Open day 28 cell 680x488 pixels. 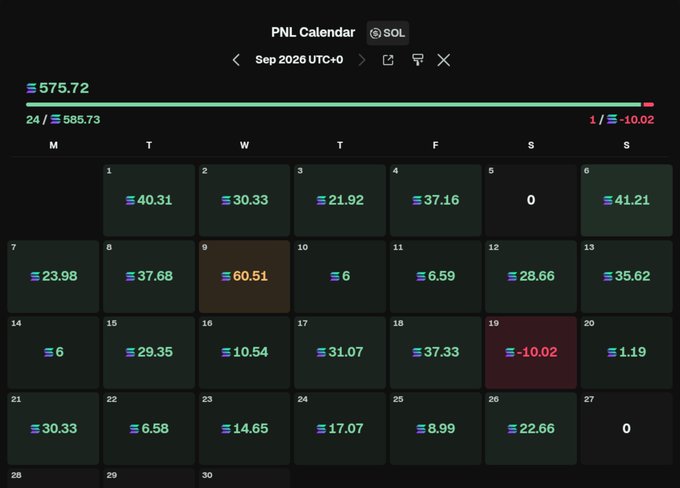(x=53, y=478)
